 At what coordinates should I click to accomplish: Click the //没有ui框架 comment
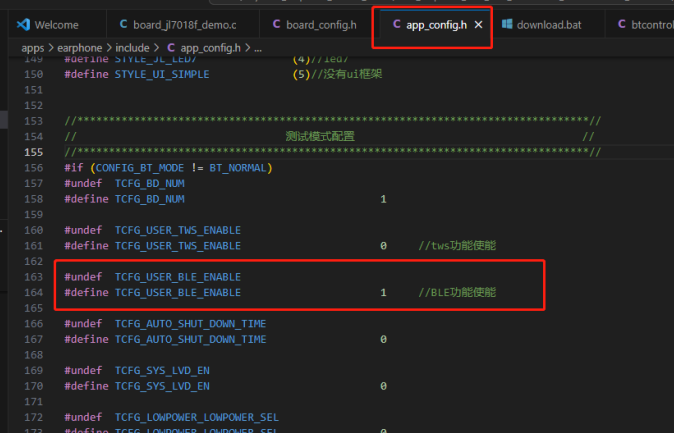346,74
